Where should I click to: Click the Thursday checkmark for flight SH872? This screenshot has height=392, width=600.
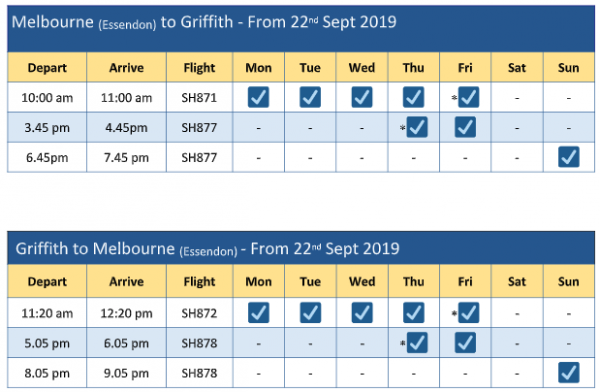[413, 313]
